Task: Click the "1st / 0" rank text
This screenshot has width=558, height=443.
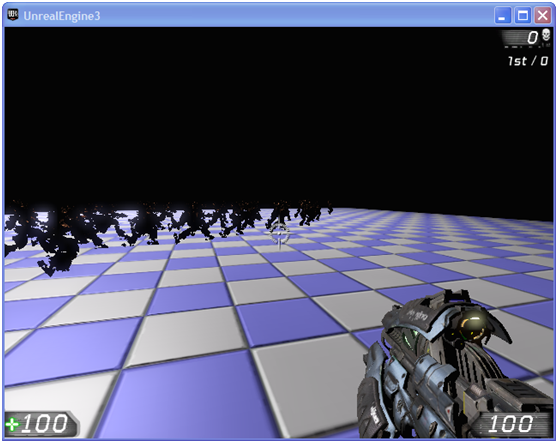Action: pos(528,61)
